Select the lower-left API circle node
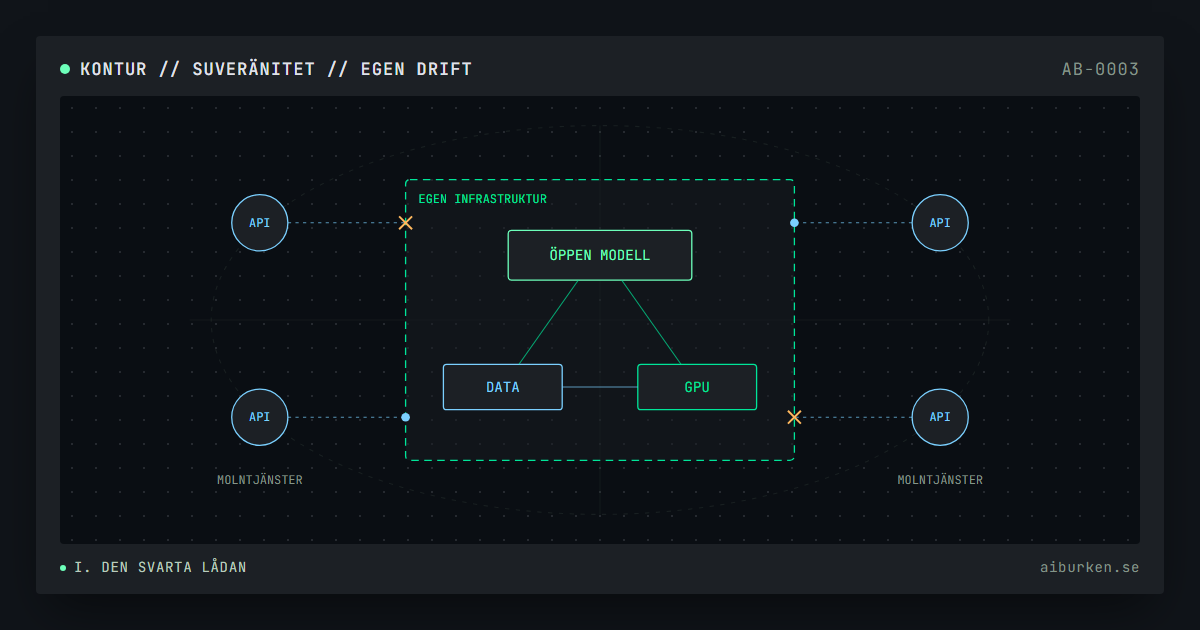This screenshot has height=630, width=1200. [x=260, y=417]
